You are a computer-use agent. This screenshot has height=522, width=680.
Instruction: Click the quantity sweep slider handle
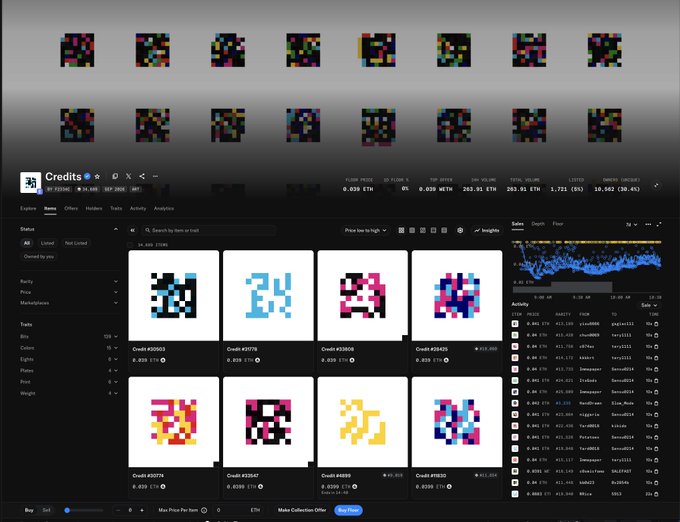tap(67, 510)
